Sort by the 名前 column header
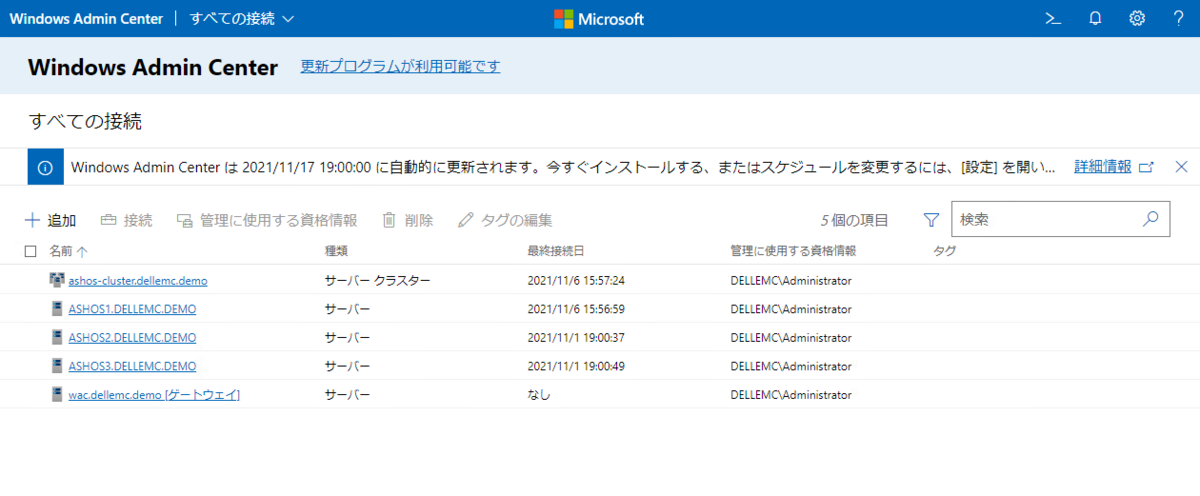The image size is (1200, 496). (x=69, y=251)
